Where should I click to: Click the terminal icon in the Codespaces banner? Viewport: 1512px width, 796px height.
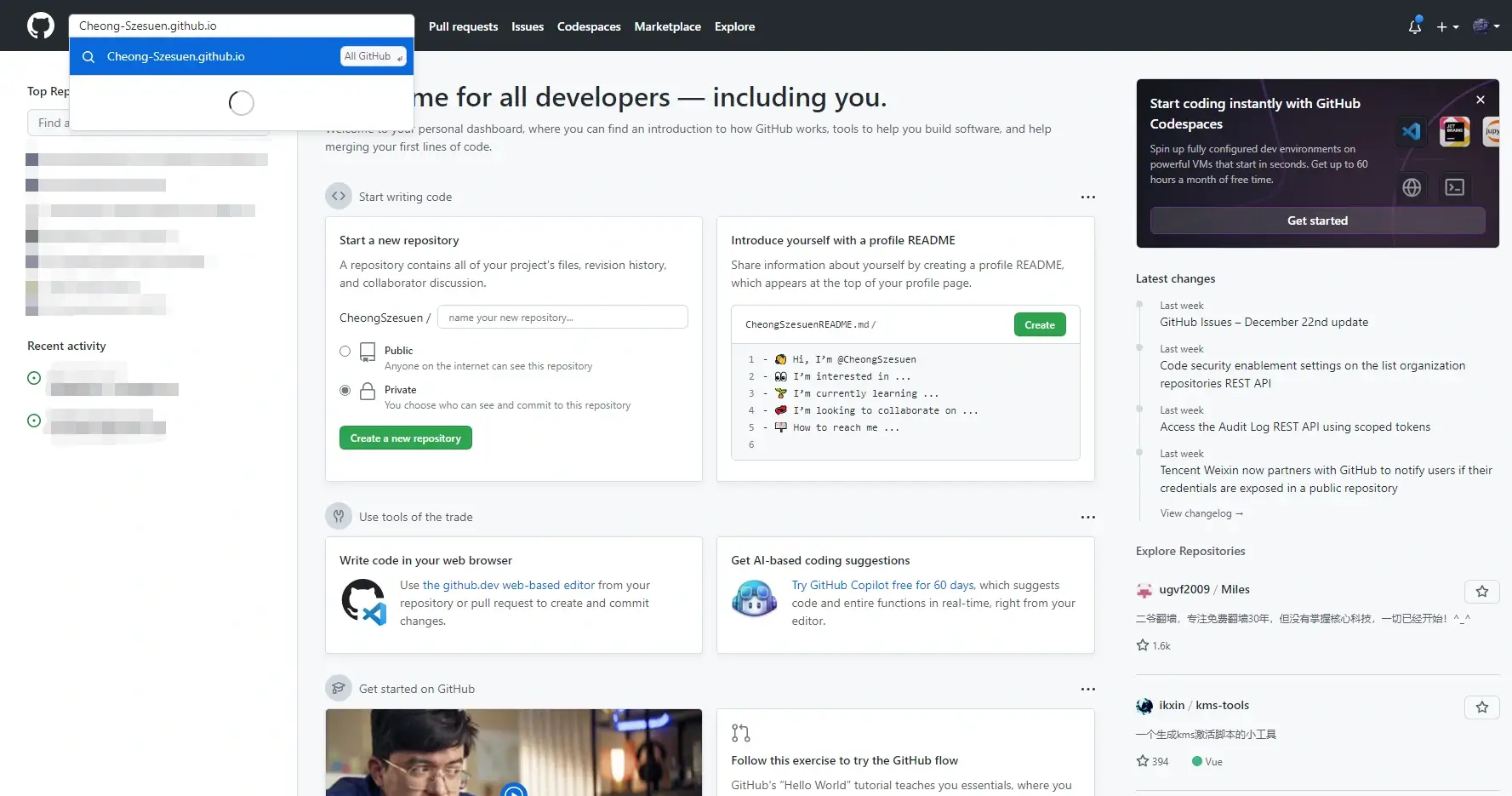[1454, 187]
